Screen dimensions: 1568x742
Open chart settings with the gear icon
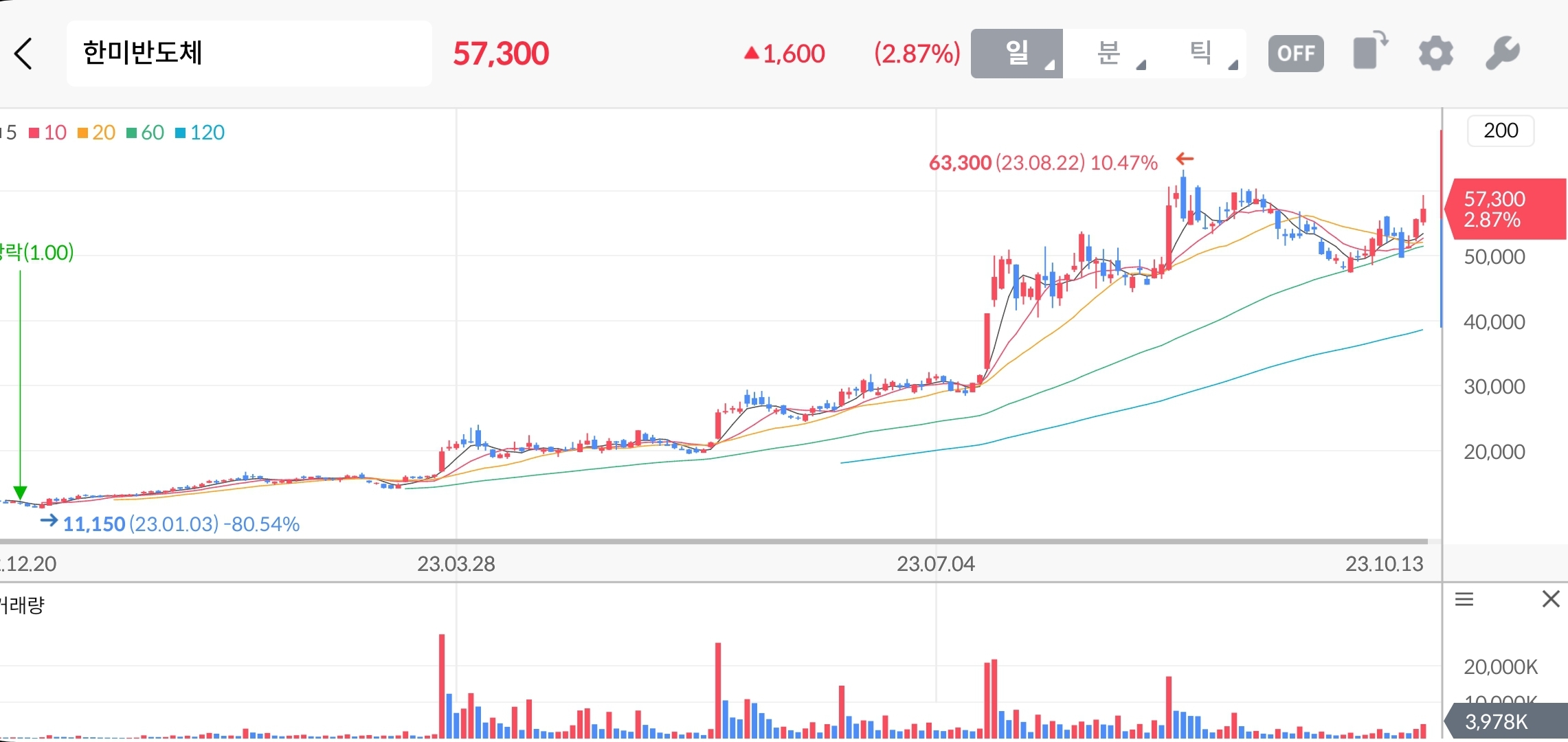1435,54
